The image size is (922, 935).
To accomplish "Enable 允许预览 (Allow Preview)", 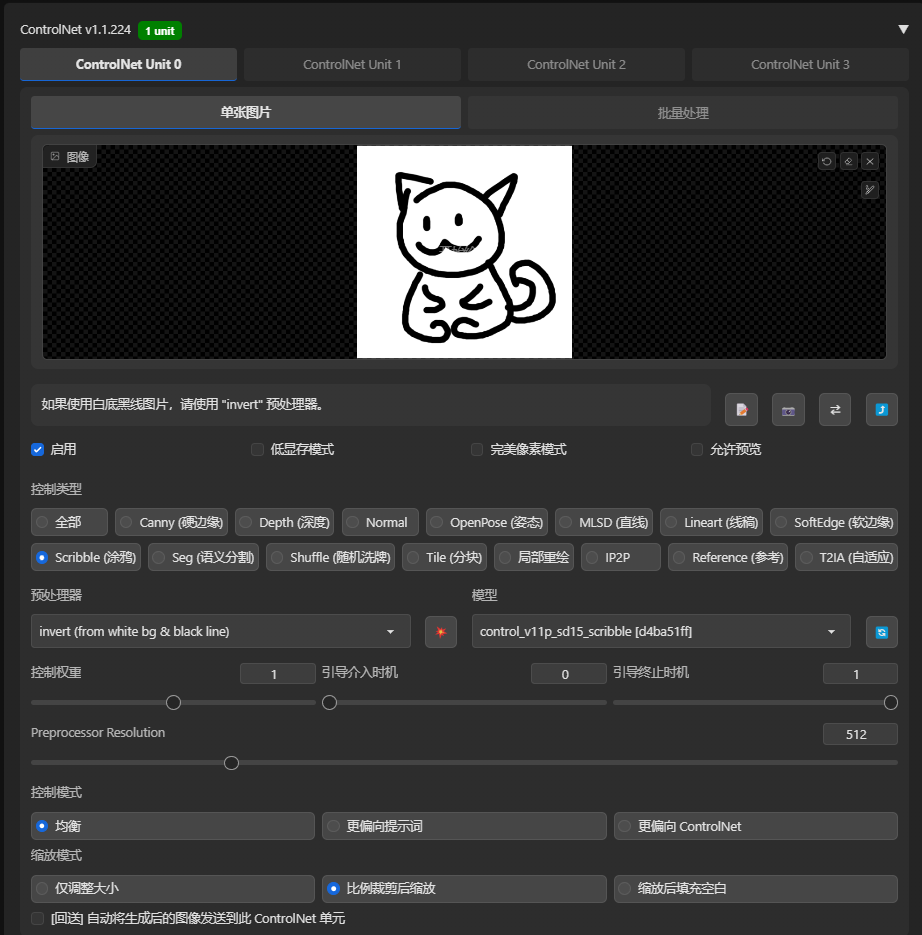I will point(697,450).
